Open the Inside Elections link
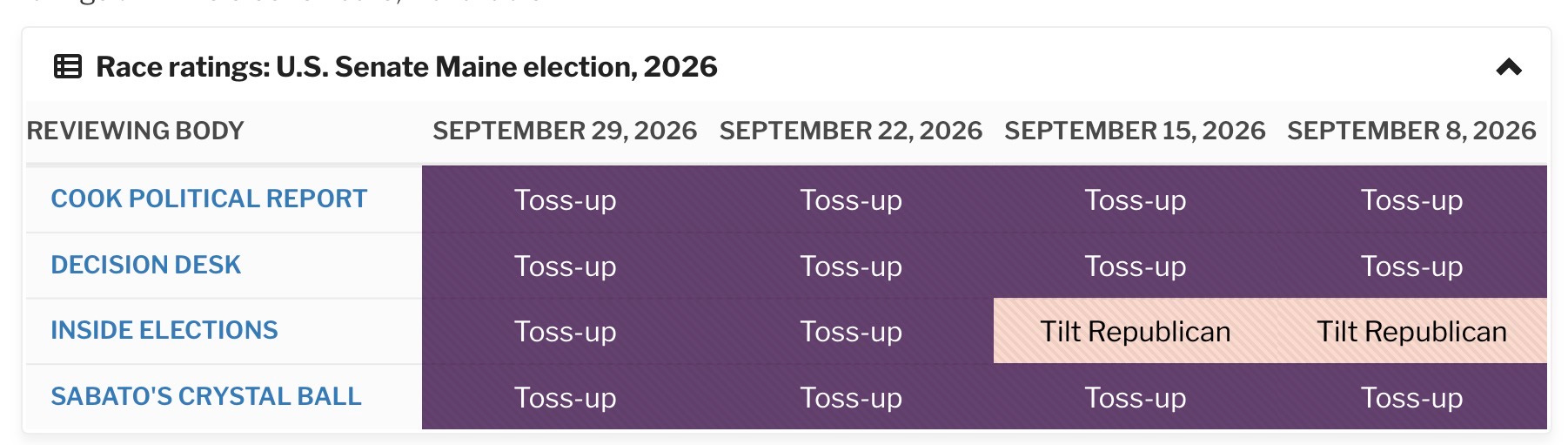 tap(164, 330)
